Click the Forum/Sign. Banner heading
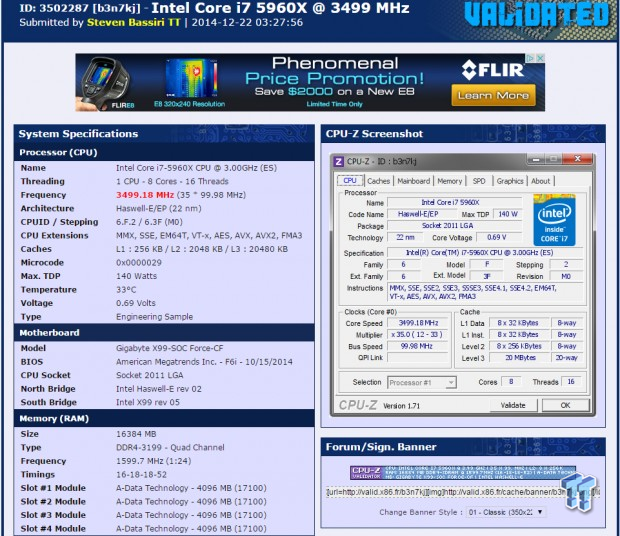The image size is (620, 536). click(381, 447)
